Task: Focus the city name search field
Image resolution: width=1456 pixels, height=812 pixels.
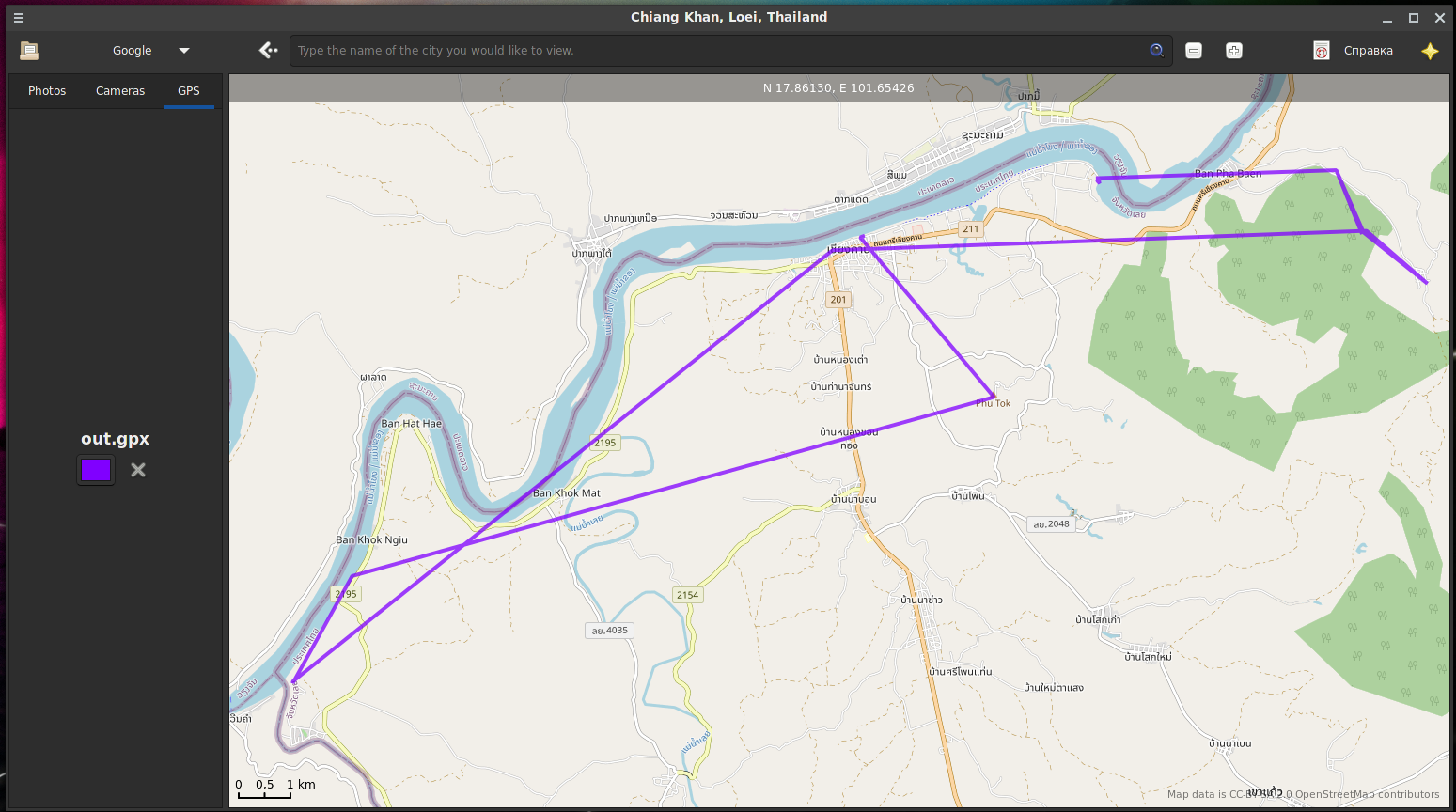Action: [714, 51]
